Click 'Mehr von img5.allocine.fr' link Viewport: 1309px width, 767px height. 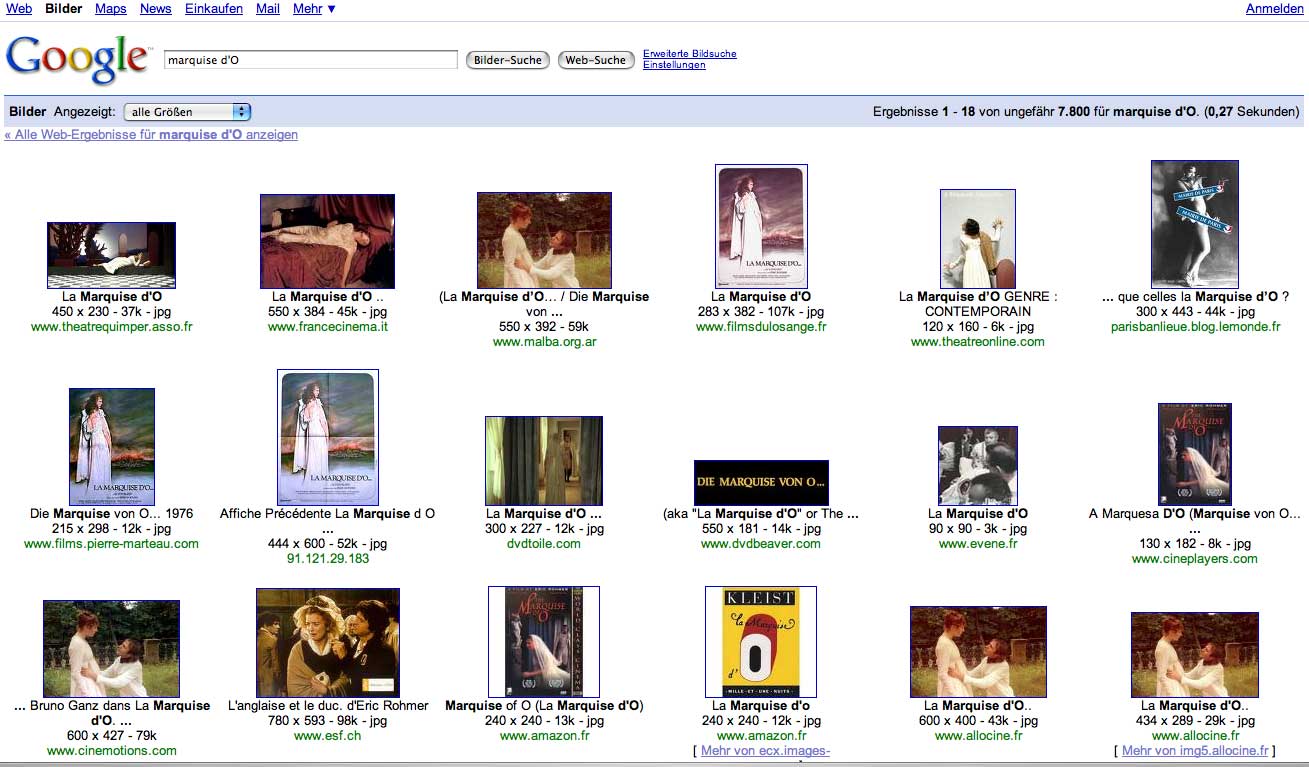tap(1194, 751)
